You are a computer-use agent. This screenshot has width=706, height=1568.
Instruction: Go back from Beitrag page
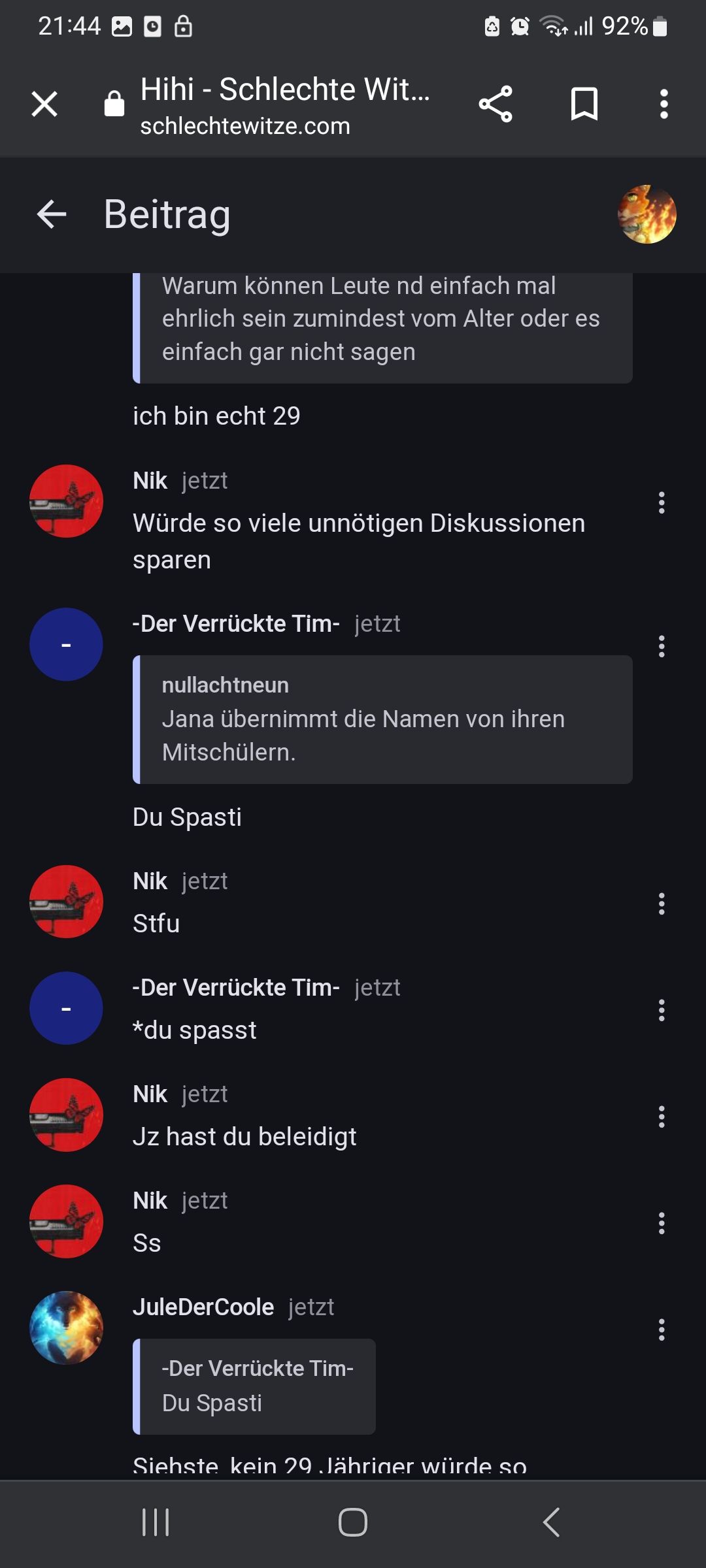click(52, 214)
